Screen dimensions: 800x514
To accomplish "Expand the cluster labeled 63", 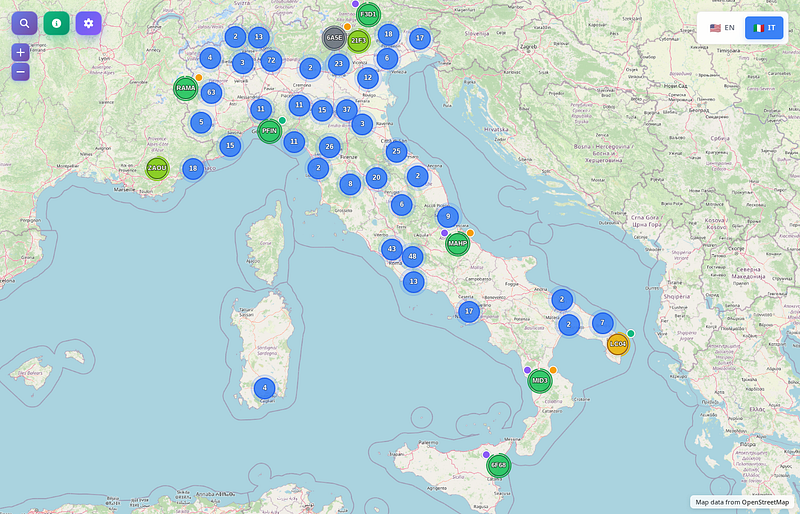I will (210, 93).
